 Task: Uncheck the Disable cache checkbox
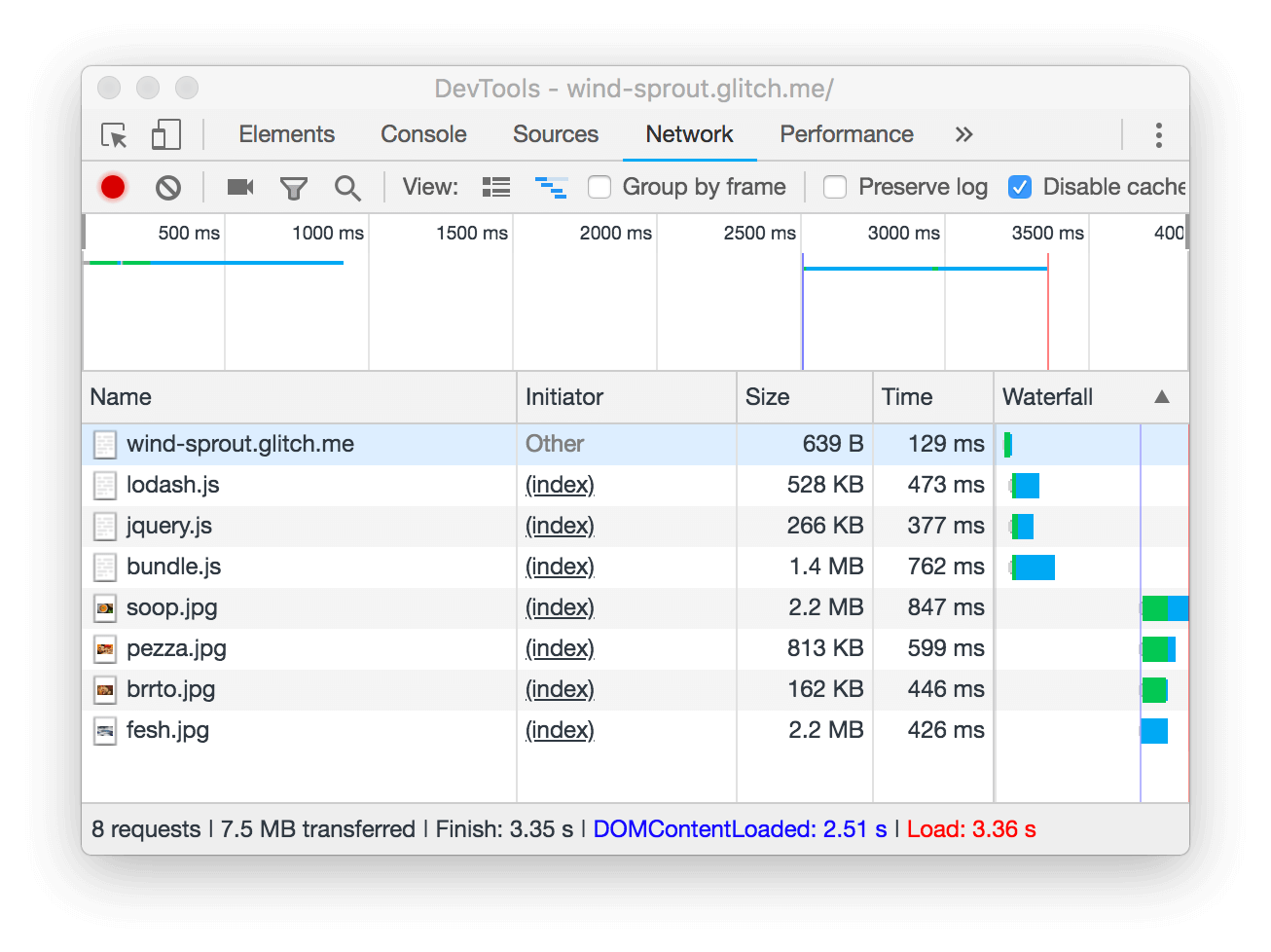(1020, 187)
